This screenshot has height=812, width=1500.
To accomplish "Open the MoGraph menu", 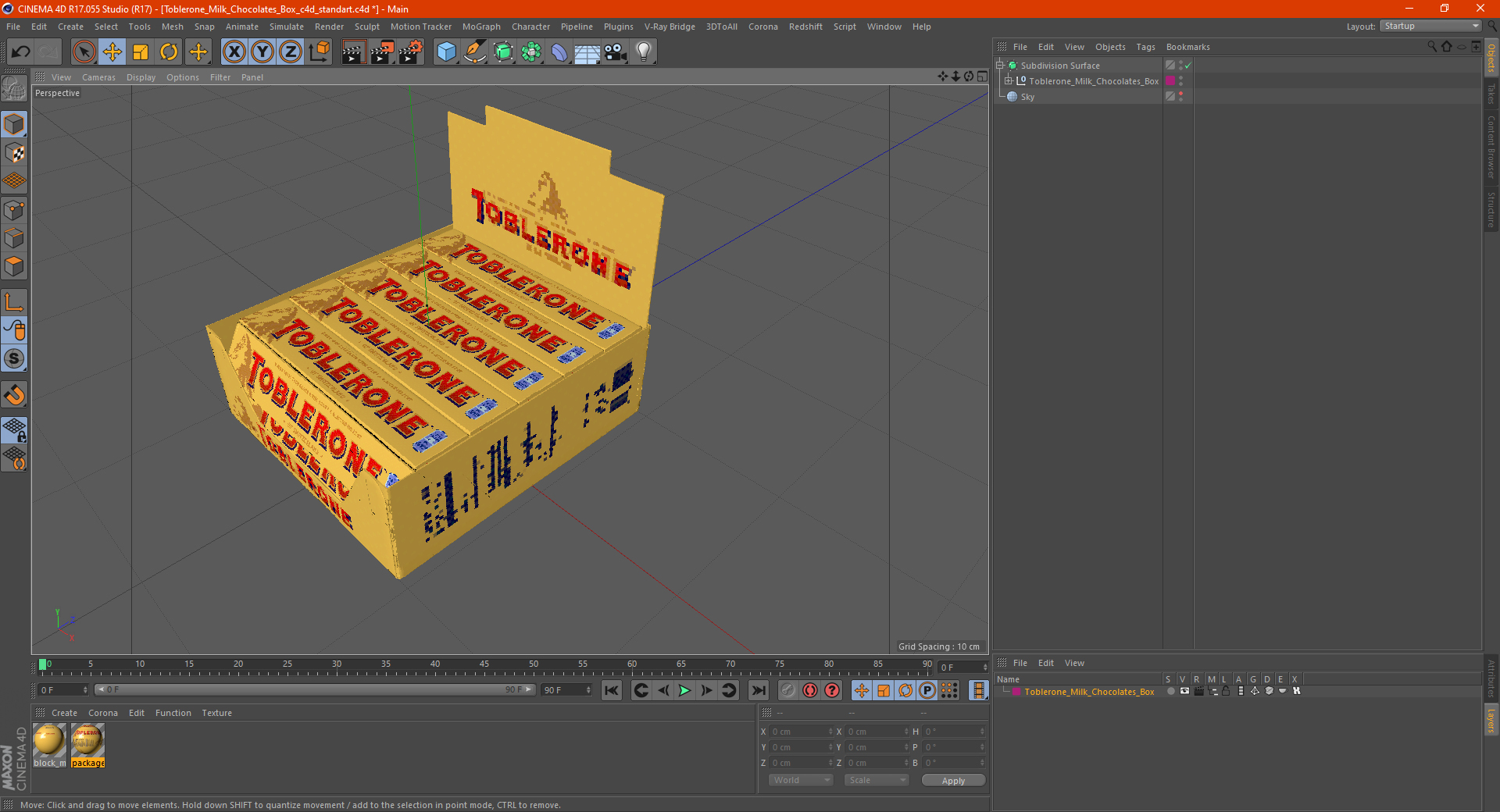I will coord(481,27).
